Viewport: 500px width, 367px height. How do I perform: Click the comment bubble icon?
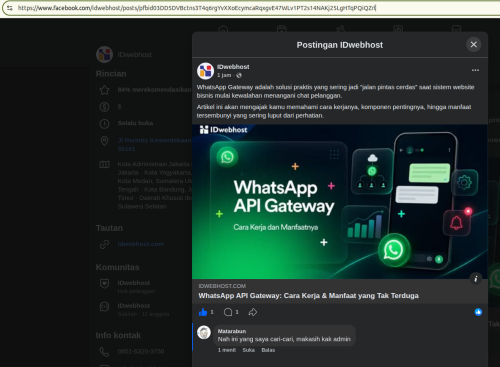point(228,312)
